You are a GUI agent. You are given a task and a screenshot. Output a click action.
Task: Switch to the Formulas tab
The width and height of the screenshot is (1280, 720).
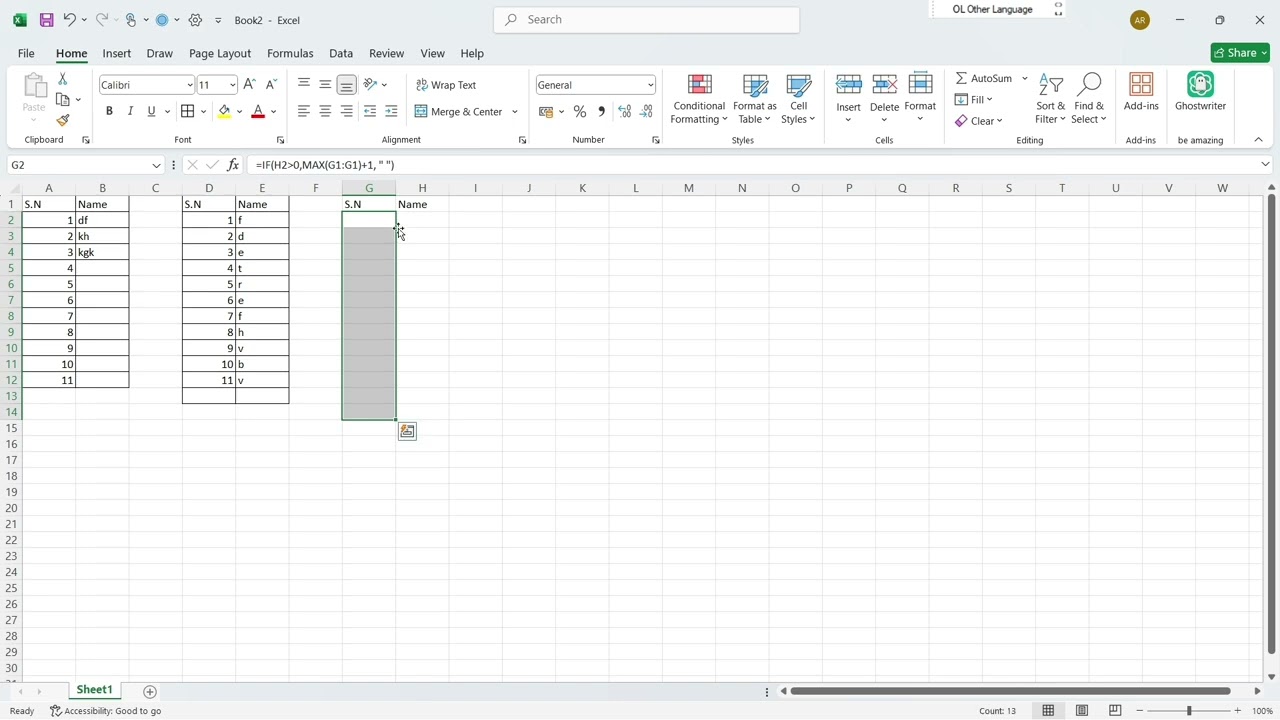point(290,53)
